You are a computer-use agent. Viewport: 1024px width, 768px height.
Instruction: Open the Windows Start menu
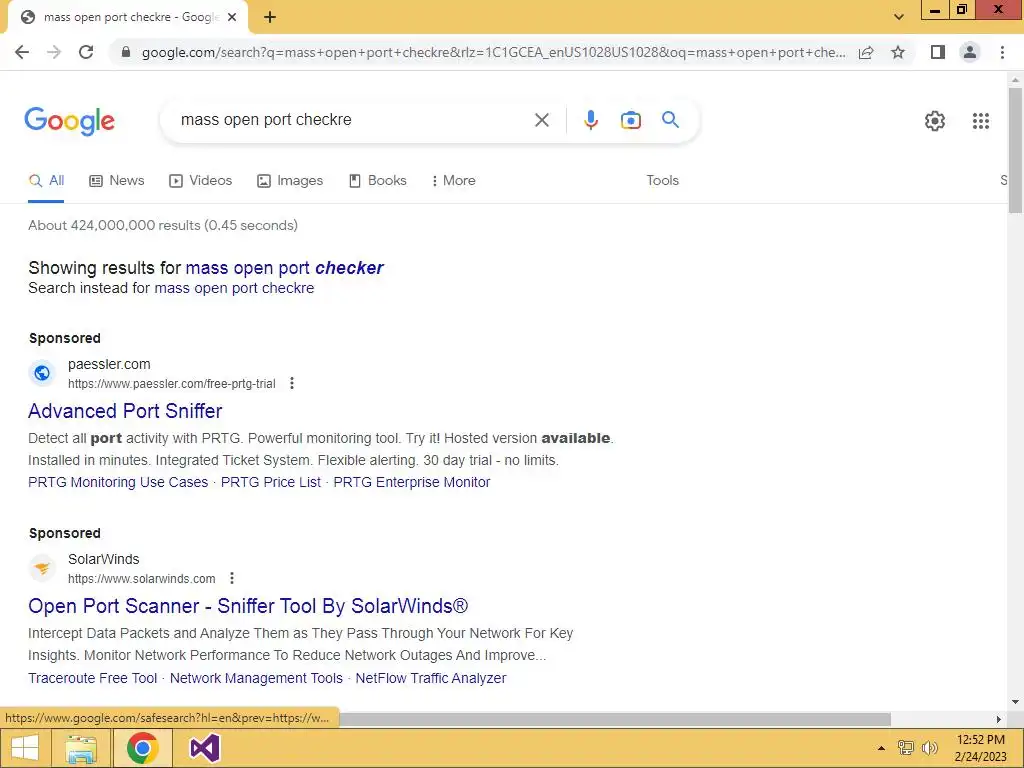pyautogui.click(x=24, y=748)
